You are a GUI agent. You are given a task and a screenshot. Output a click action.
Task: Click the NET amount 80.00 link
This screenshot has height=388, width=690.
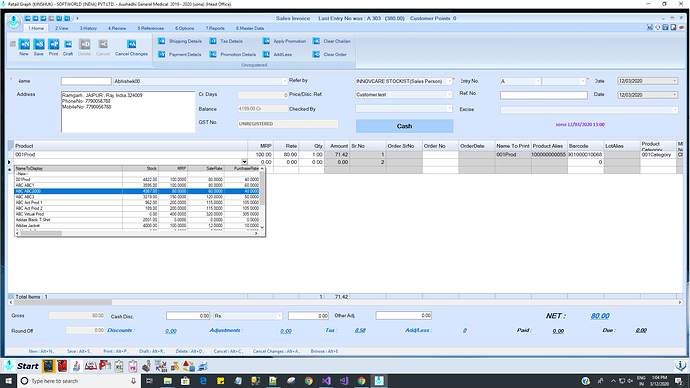pos(600,316)
